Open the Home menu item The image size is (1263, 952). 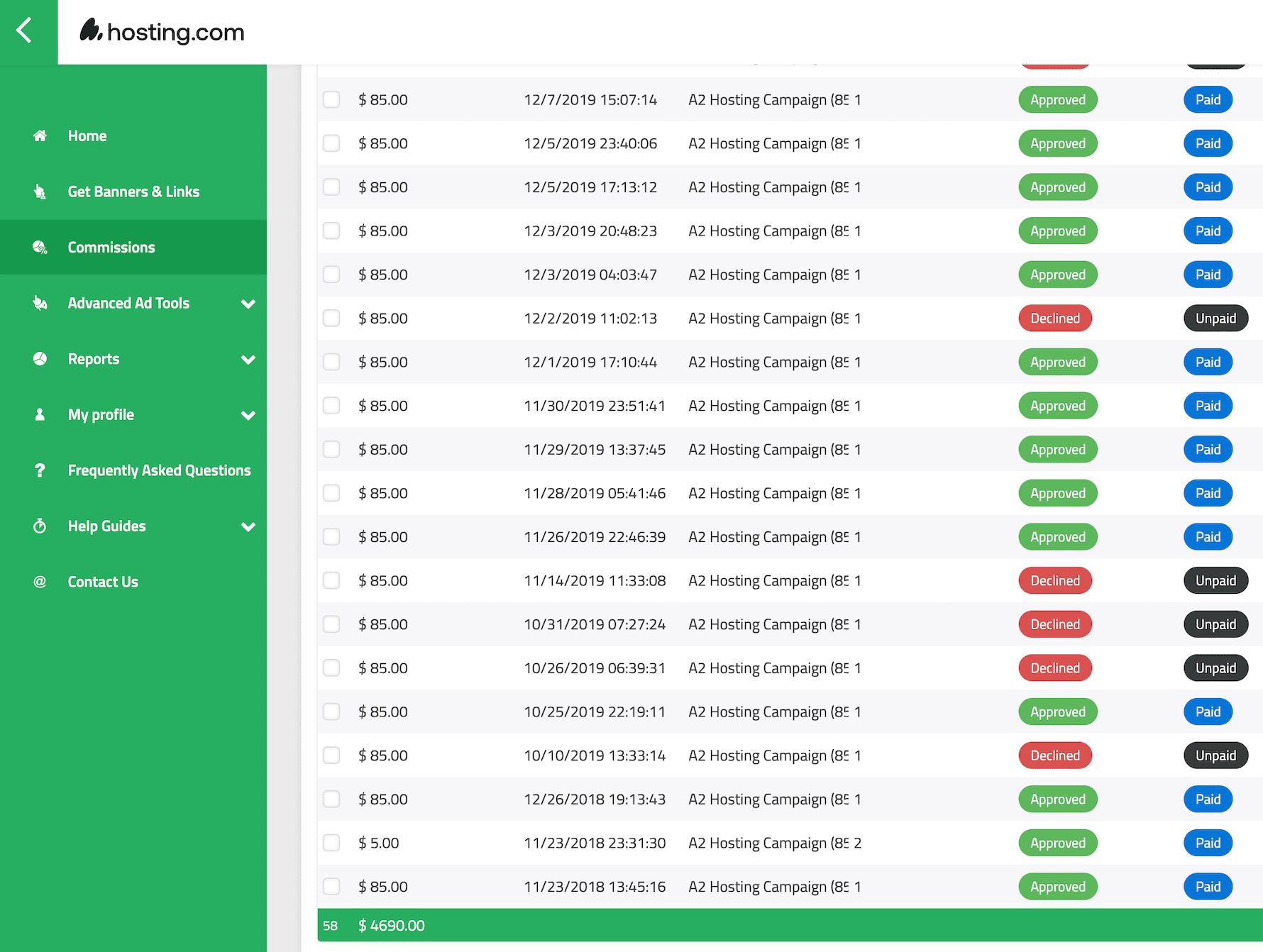pos(133,135)
